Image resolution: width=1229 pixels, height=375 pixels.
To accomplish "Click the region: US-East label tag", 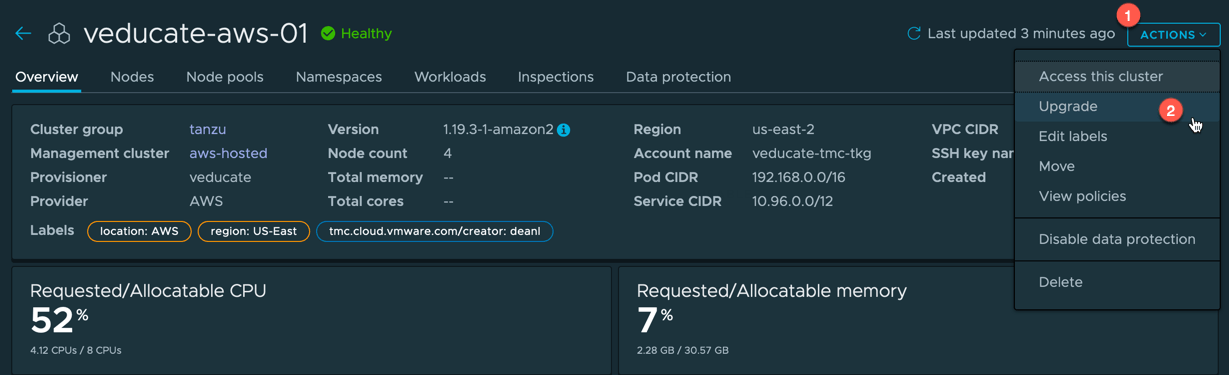I will [254, 231].
